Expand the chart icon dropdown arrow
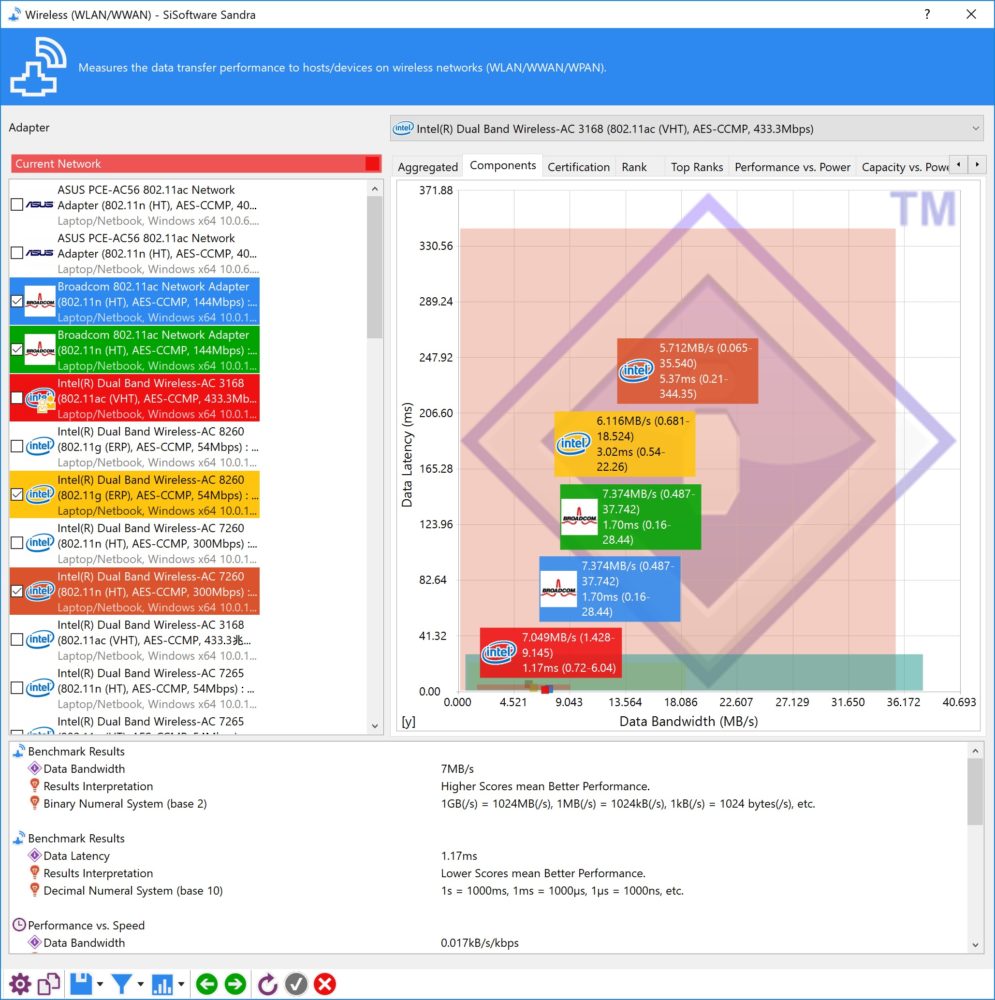The image size is (995, 1000). pos(181,984)
